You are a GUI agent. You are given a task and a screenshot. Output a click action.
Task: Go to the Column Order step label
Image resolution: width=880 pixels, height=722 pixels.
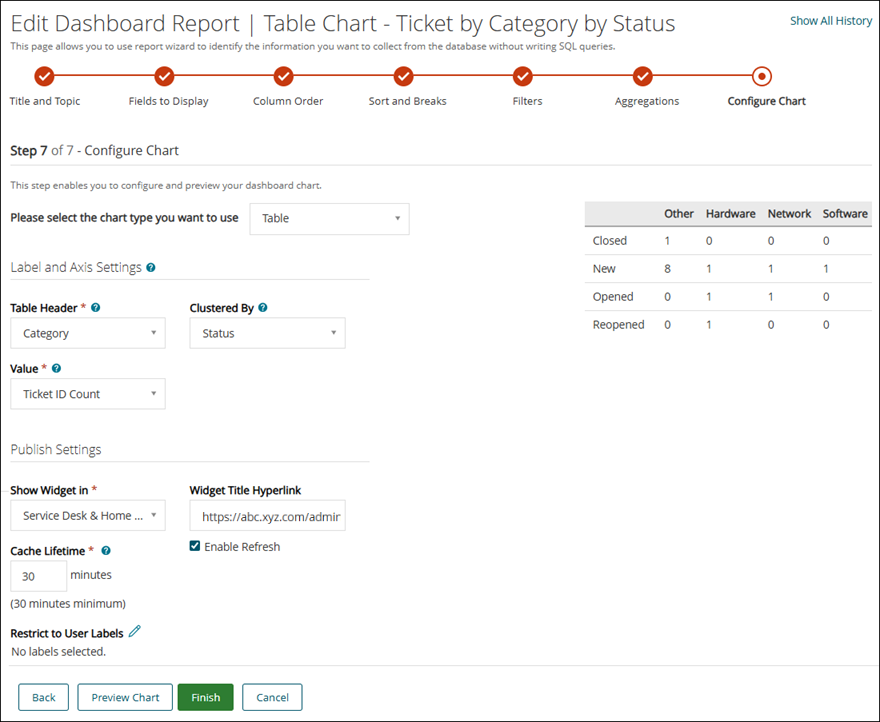[x=288, y=101]
